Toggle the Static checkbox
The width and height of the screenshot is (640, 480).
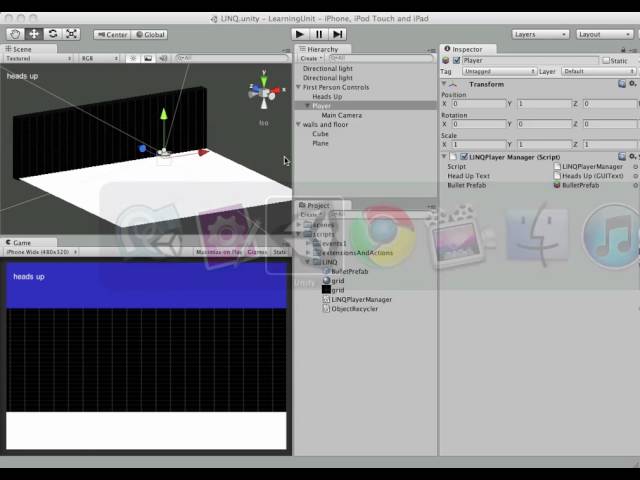click(x=606, y=60)
